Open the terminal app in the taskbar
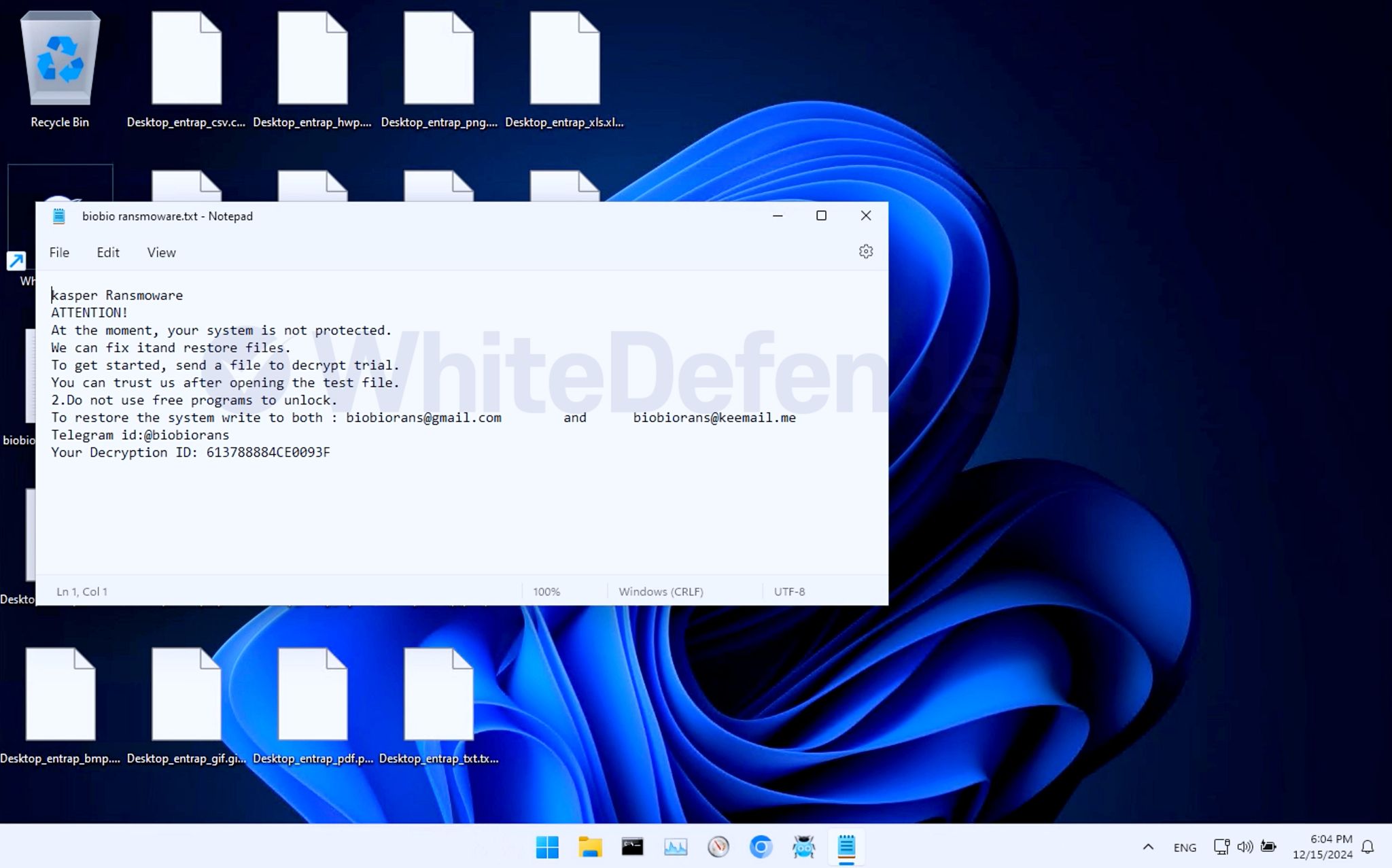1392x868 pixels. point(632,846)
